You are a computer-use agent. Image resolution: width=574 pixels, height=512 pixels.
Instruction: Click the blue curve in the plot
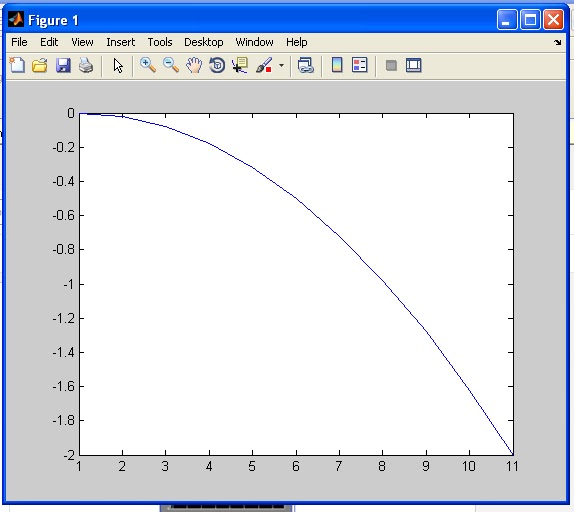point(296,198)
